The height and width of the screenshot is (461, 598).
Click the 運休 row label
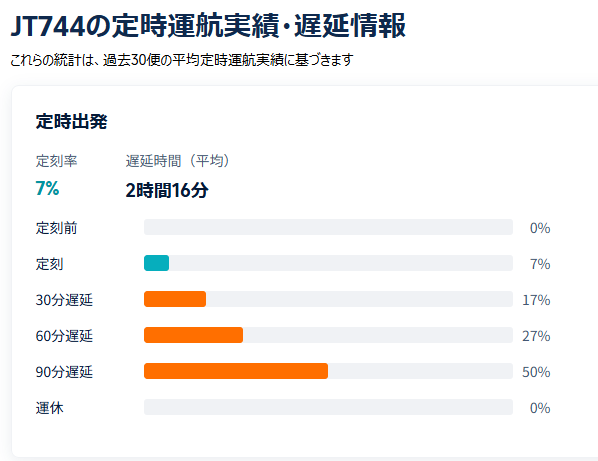point(49,408)
